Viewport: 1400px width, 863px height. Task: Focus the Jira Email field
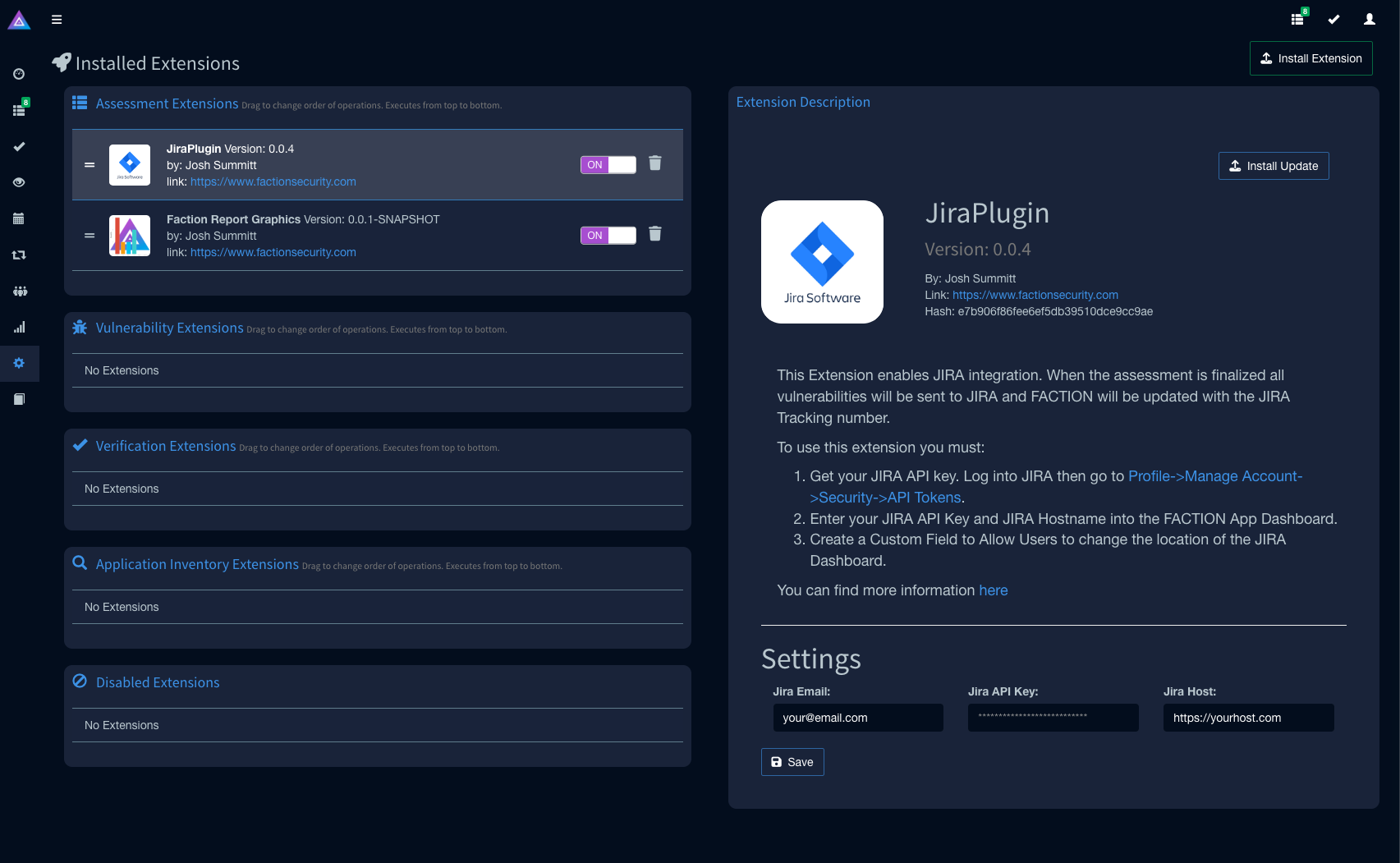(x=858, y=718)
